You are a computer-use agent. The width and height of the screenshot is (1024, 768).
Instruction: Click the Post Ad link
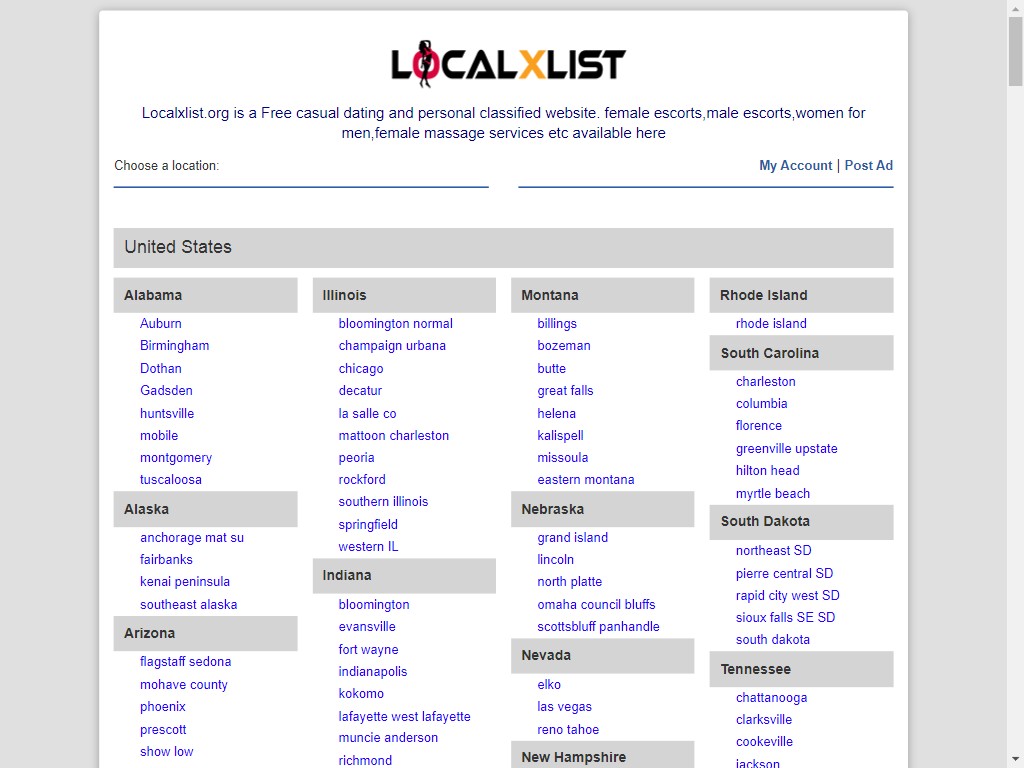[869, 166]
